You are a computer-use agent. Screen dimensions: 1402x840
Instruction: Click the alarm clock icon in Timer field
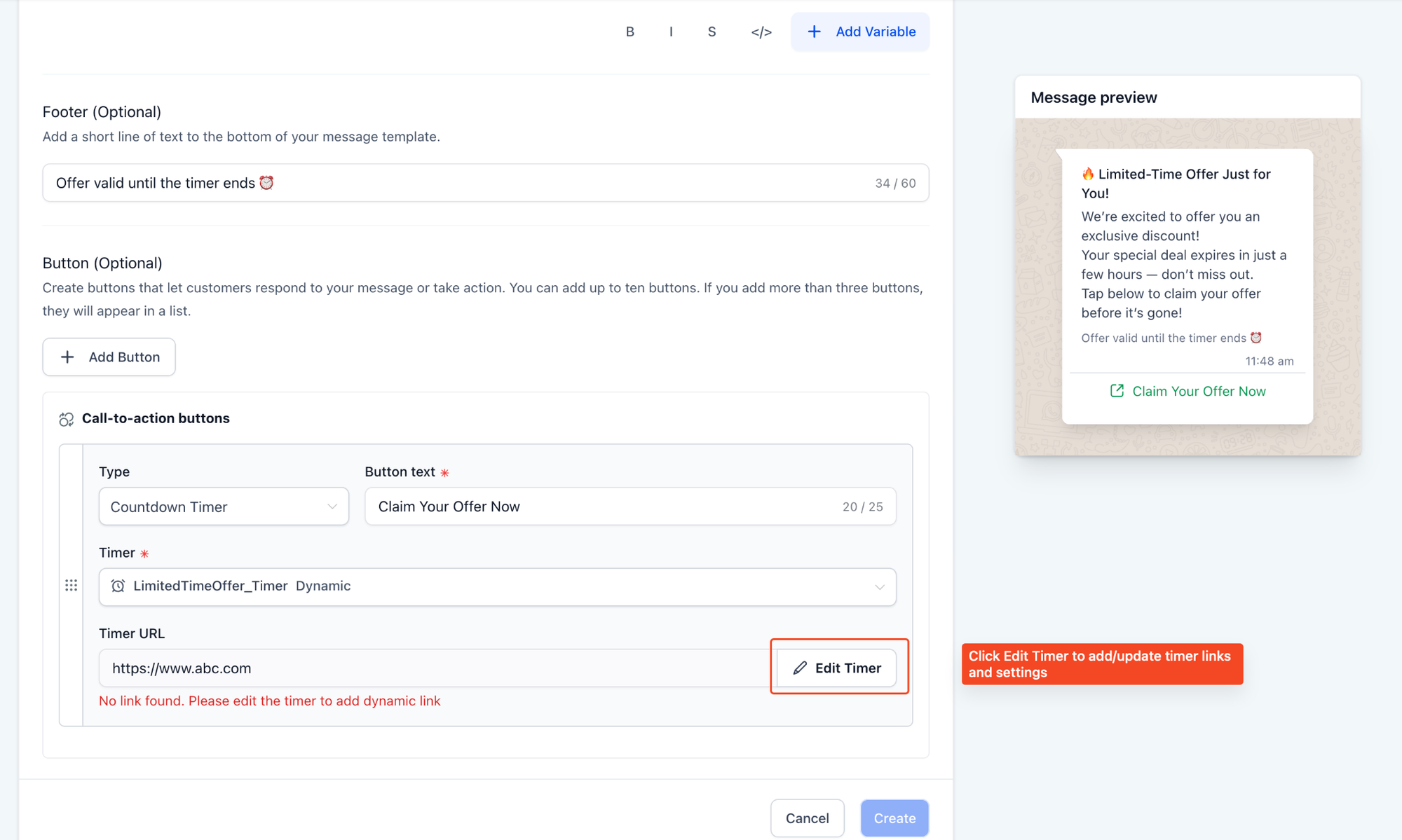[x=118, y=586]
